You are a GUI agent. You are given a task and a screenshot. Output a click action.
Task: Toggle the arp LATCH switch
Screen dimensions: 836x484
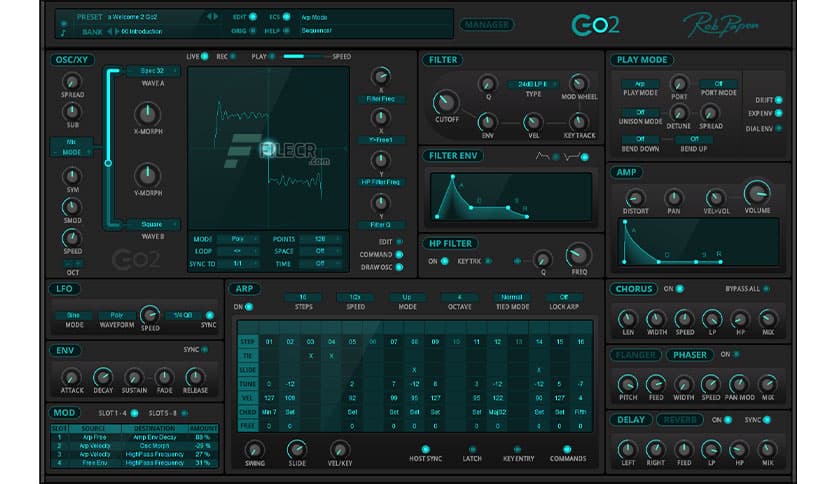[x=472, y=449]
